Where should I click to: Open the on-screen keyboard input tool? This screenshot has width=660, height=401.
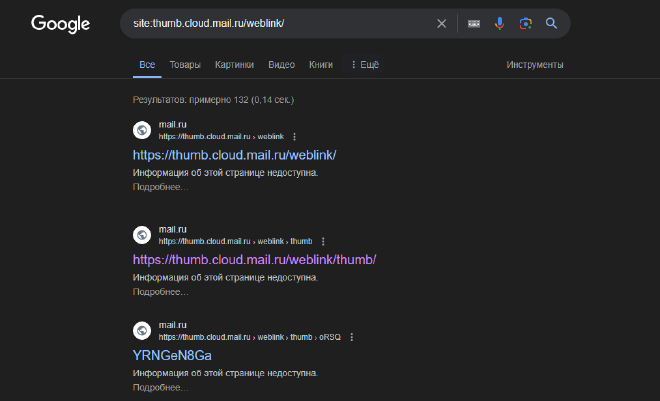tap(474, 24)
